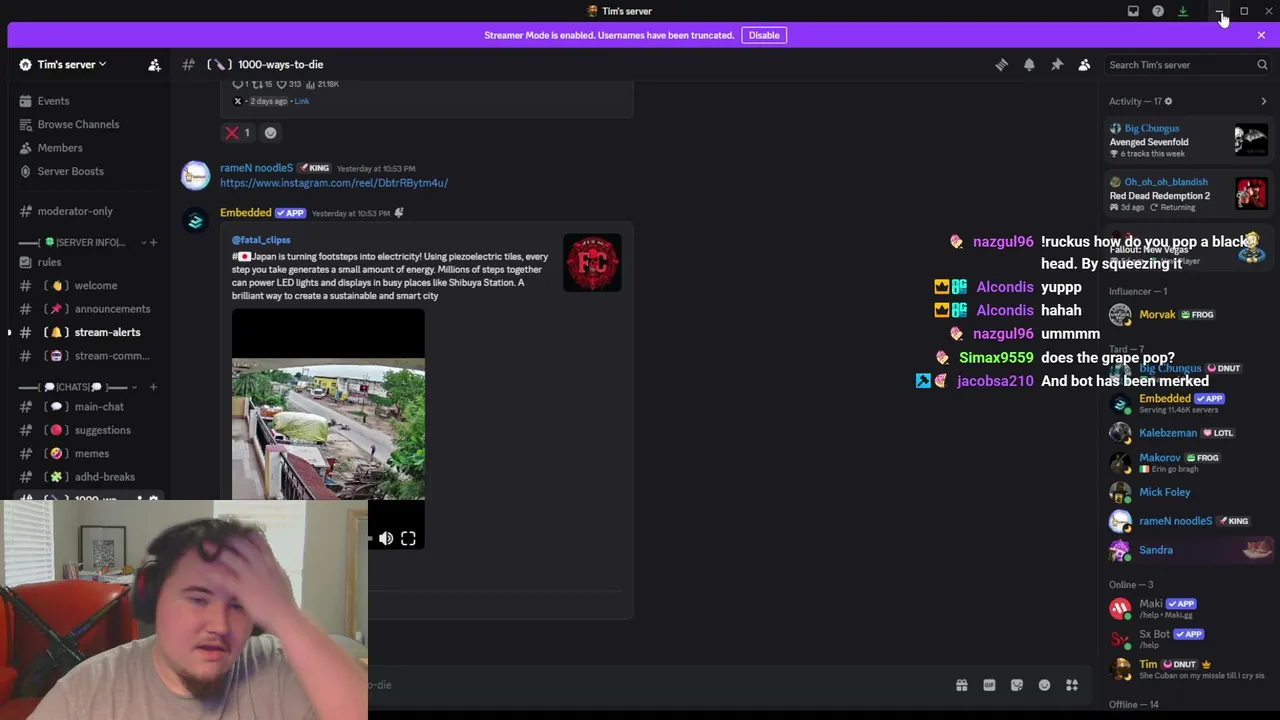
Task: Mute the embedded video volume
Action: tap(386, 539)
